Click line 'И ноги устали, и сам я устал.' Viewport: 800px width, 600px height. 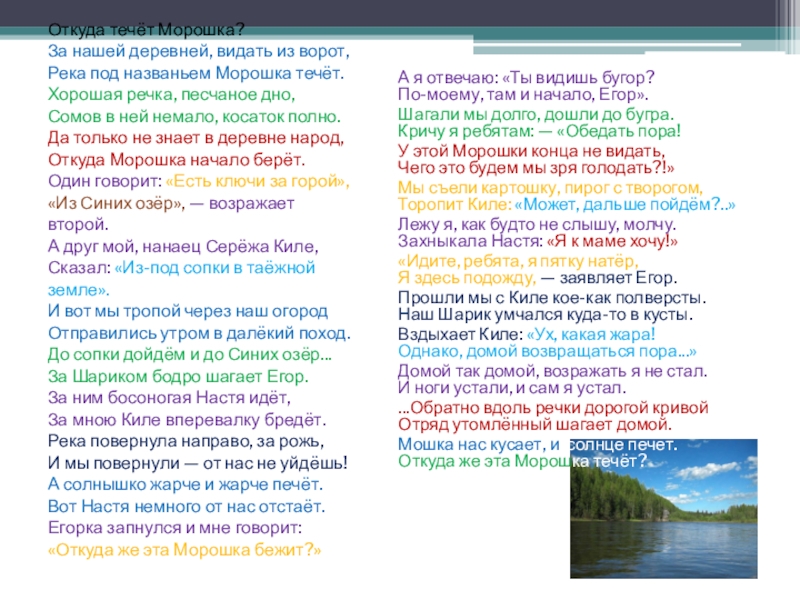512,388
